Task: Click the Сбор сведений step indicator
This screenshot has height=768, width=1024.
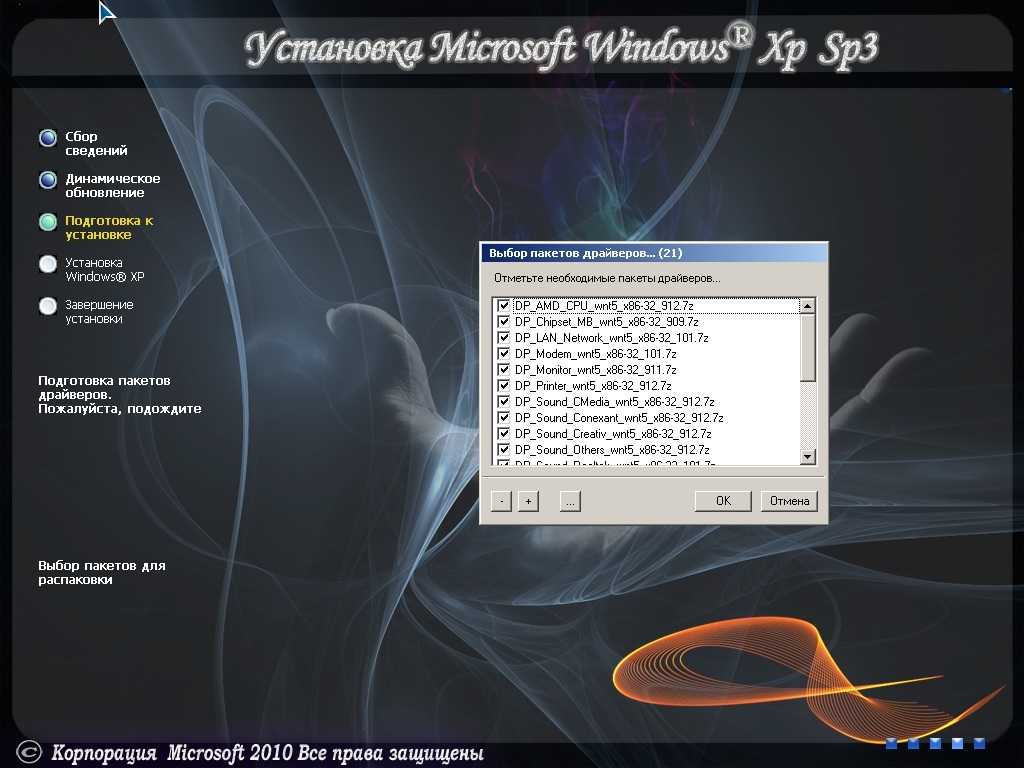Action: tap(48, 138)
